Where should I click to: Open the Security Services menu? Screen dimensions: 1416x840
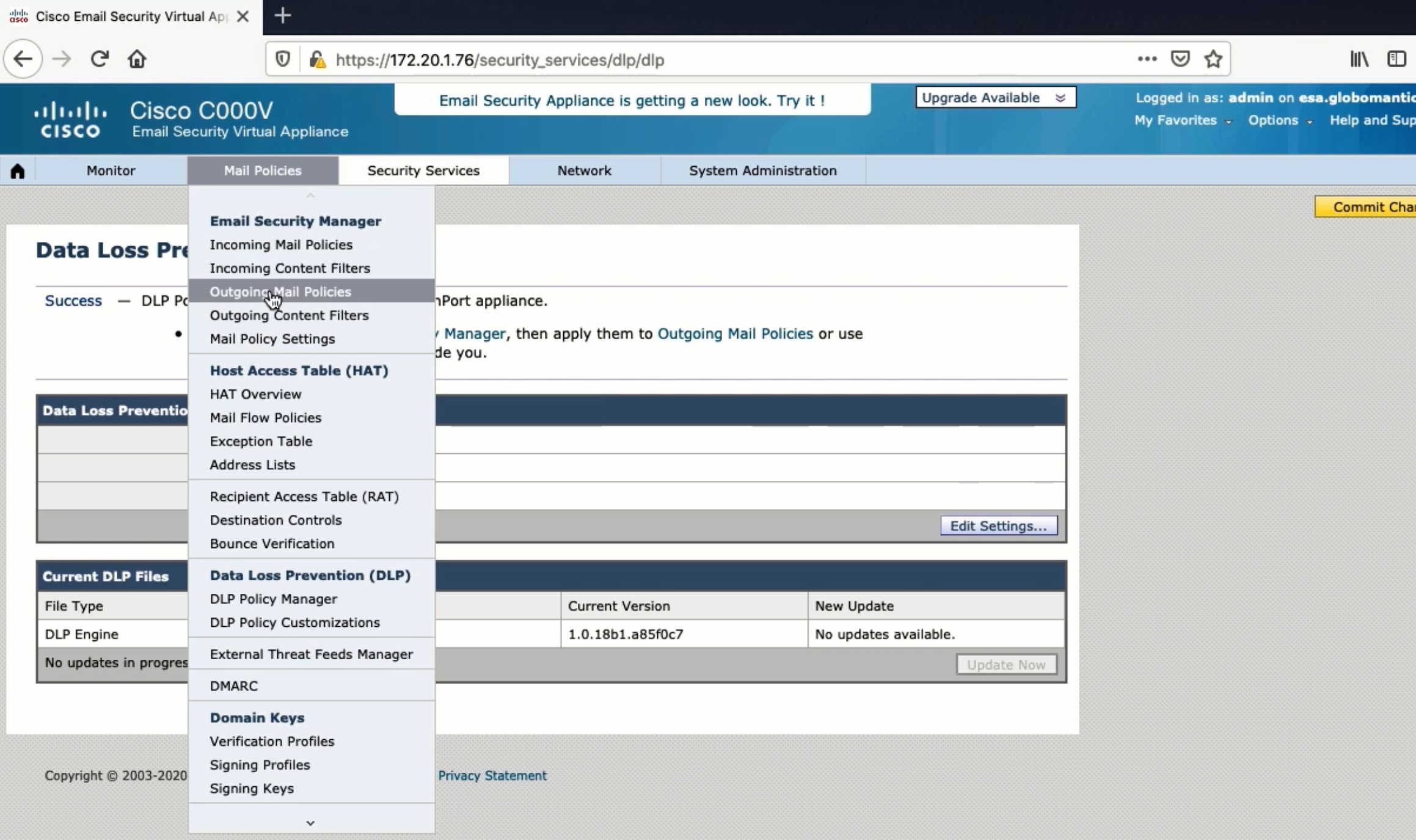pos(423,170)
